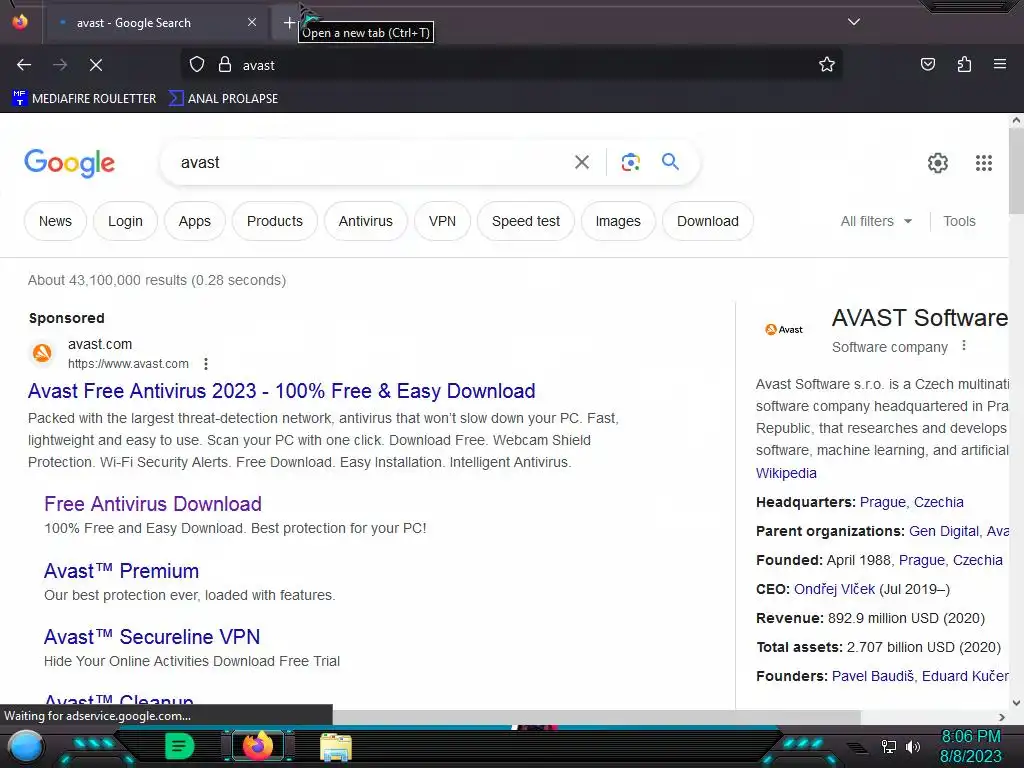Open the Free Antivirus Download link
The height and width of the screenshot is (768, 1024).
pos(153,504)
